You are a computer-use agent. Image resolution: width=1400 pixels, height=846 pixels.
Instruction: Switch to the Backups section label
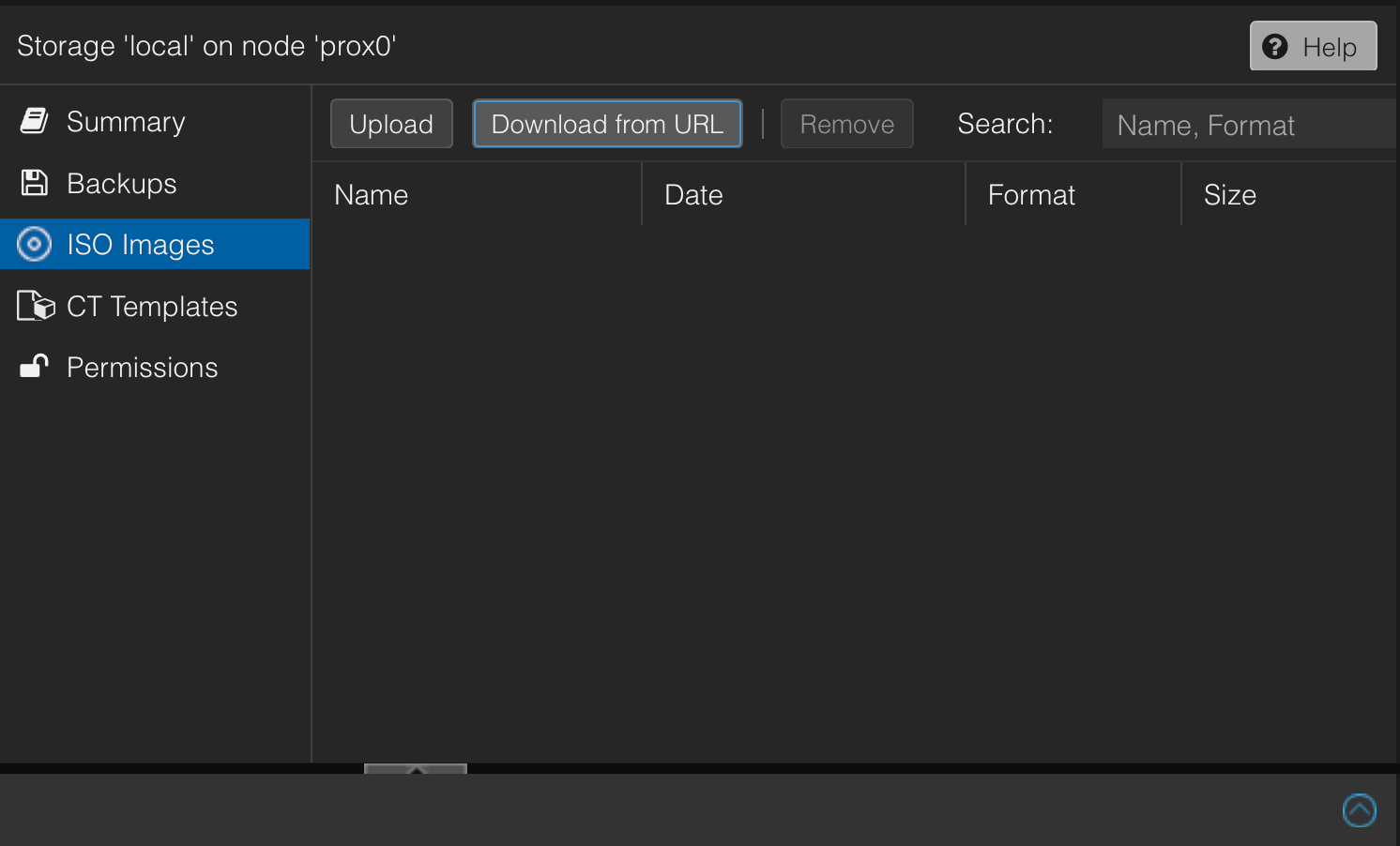click(122, 184)
